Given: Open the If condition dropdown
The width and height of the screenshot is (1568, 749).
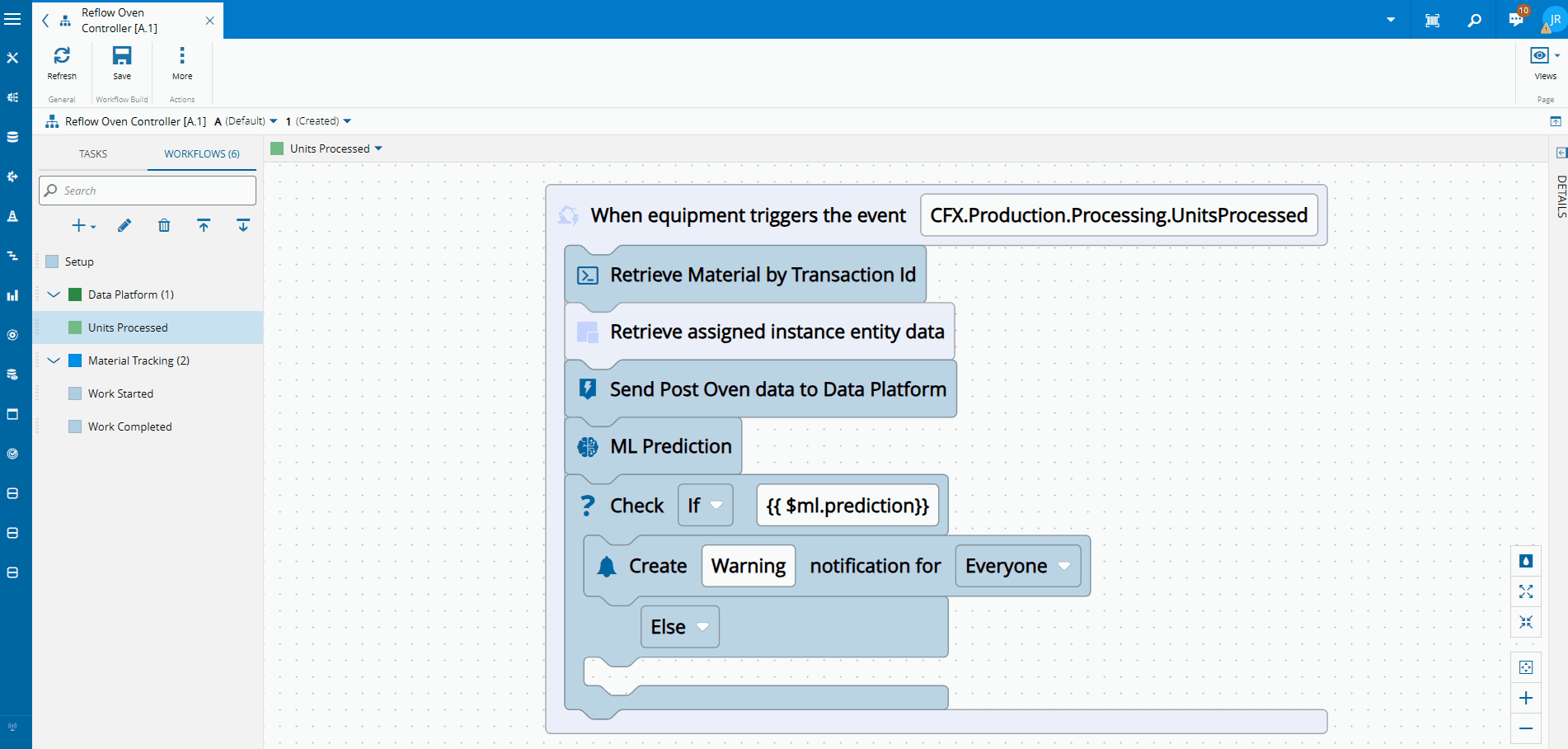Looking at the screenshot, I should point(716,505).
